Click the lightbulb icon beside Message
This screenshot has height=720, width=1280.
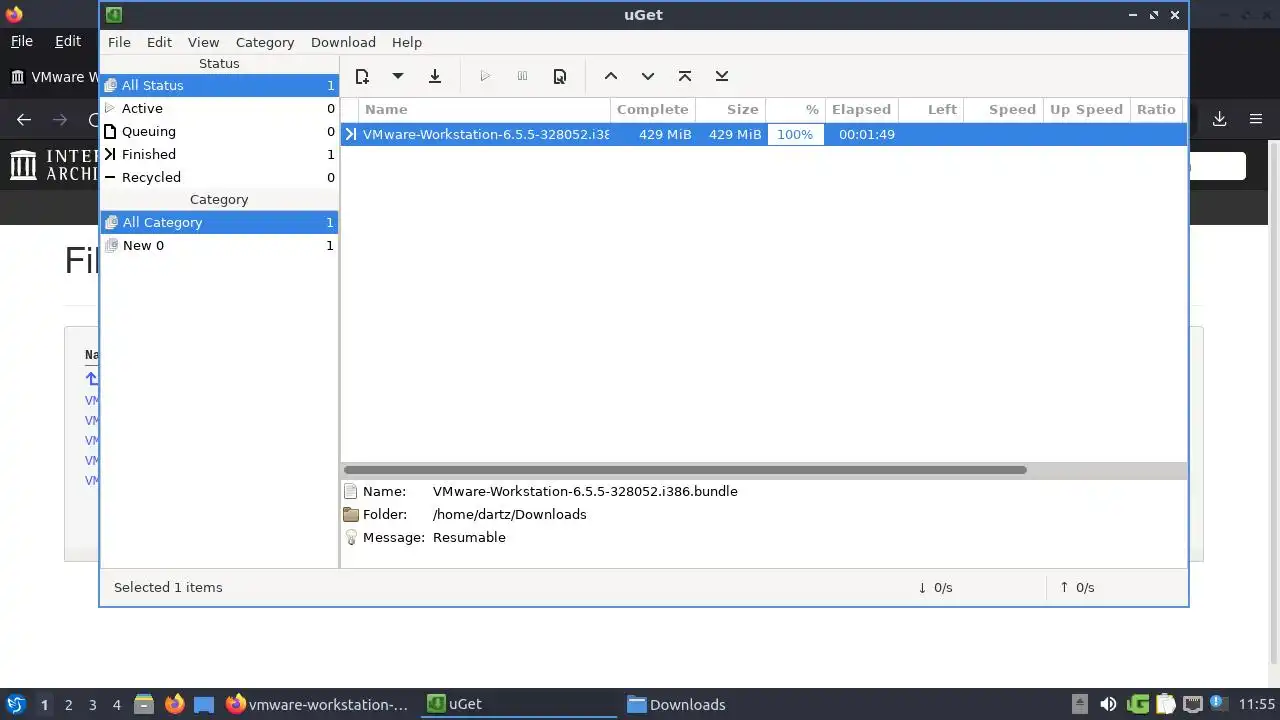tap(351, 537)
